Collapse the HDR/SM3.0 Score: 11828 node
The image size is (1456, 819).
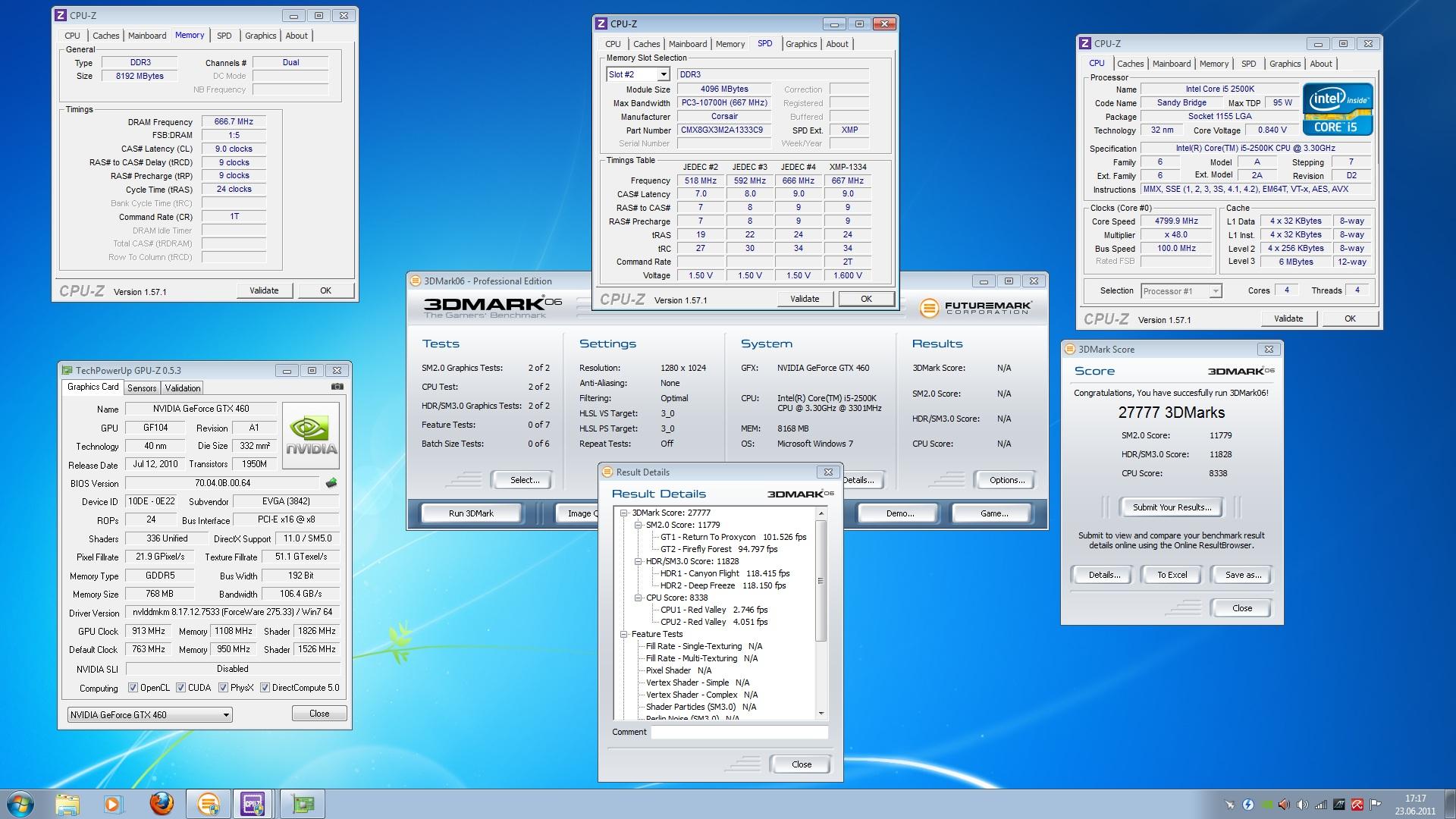pyautogui.click(x=638, y=561)
